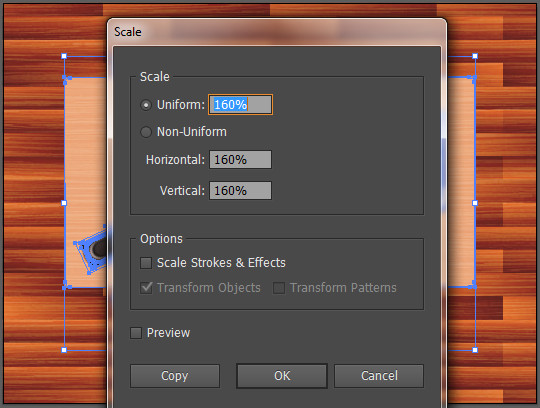Viewport: 540px width, 408px height.
Task: Dismiss the dialog with Cancel
Action: [379, 376]
